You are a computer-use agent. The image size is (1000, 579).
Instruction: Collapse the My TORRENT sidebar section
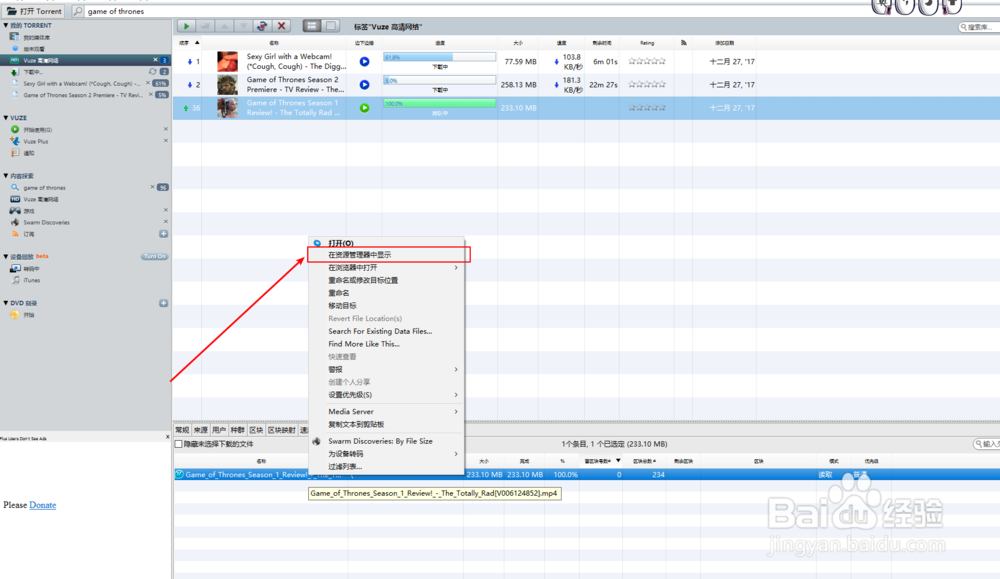pyautogui.click(x=6, y=26)
